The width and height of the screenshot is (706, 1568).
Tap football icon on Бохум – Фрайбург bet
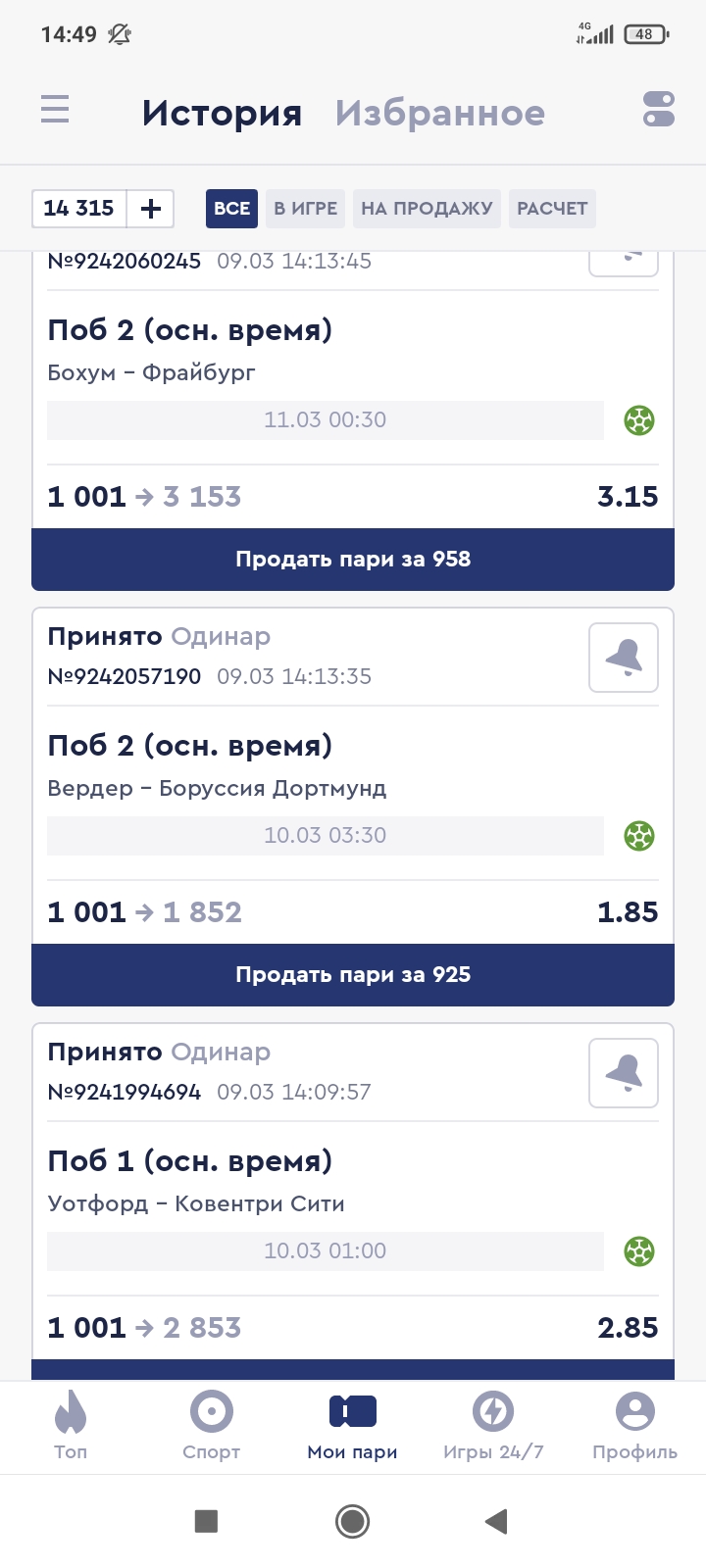pyautogui.click(x=639, y=420)
